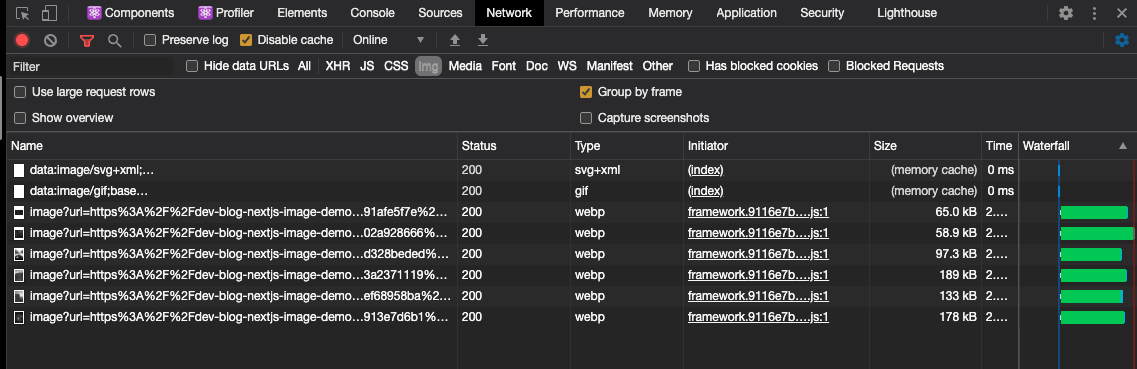Filter requests by Font type
This screenshot has width=1137, height=369.
(x=503, y=66)
